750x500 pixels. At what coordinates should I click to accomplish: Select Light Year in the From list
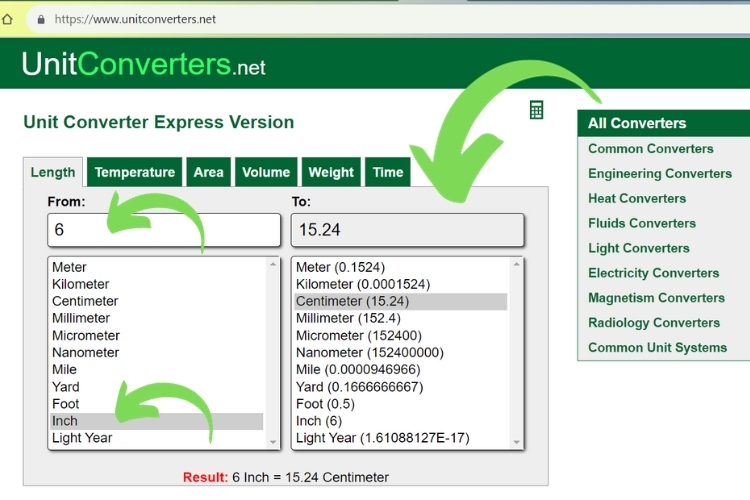coord(82,438)
